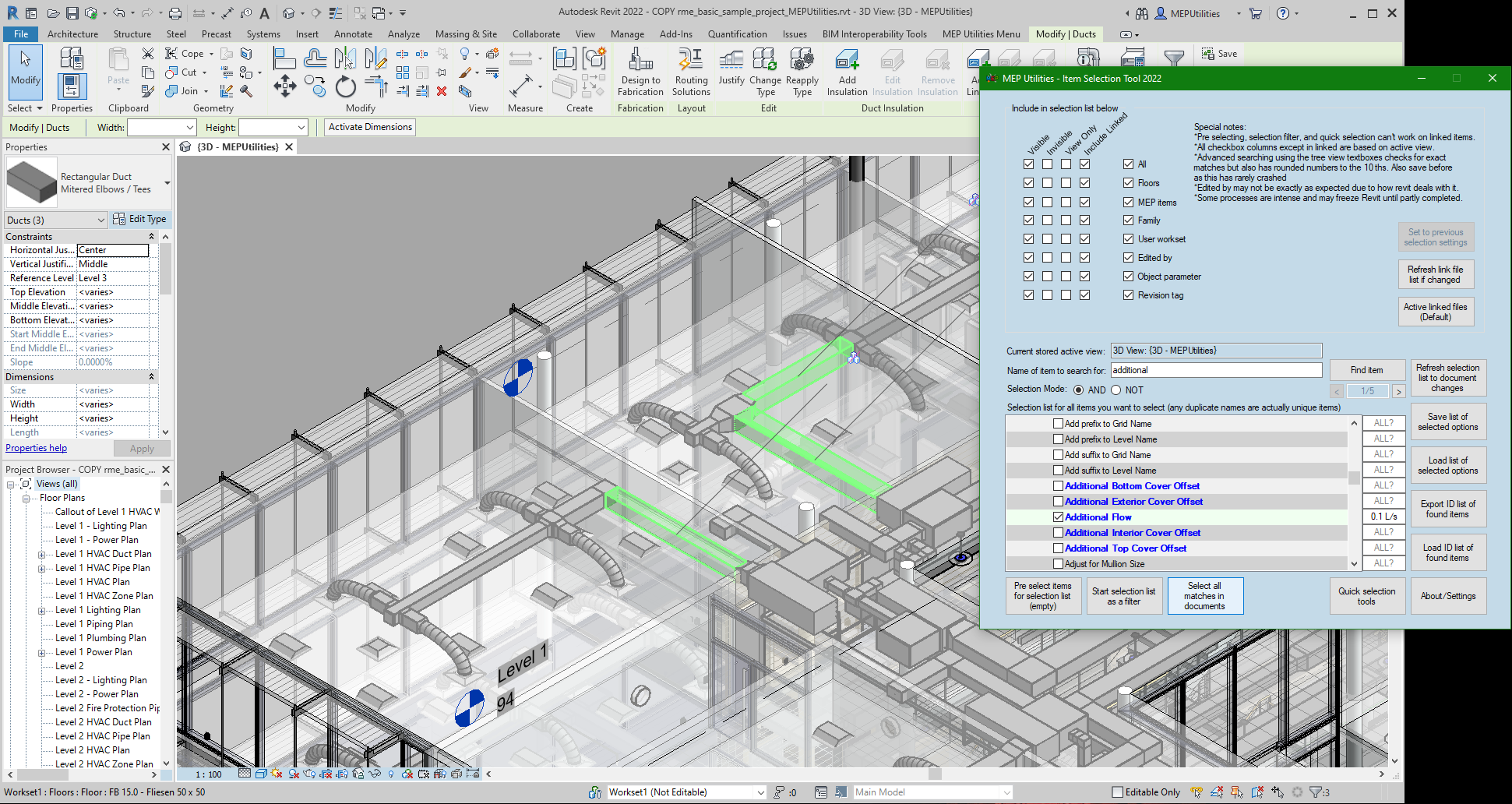Switch to the Systems ribbon tab

263,34
